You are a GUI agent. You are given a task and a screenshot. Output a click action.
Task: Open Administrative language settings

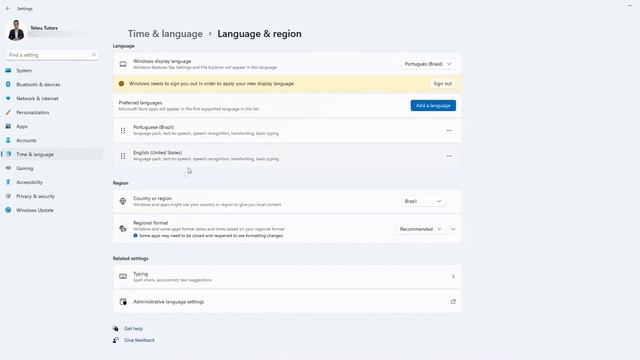287,302
